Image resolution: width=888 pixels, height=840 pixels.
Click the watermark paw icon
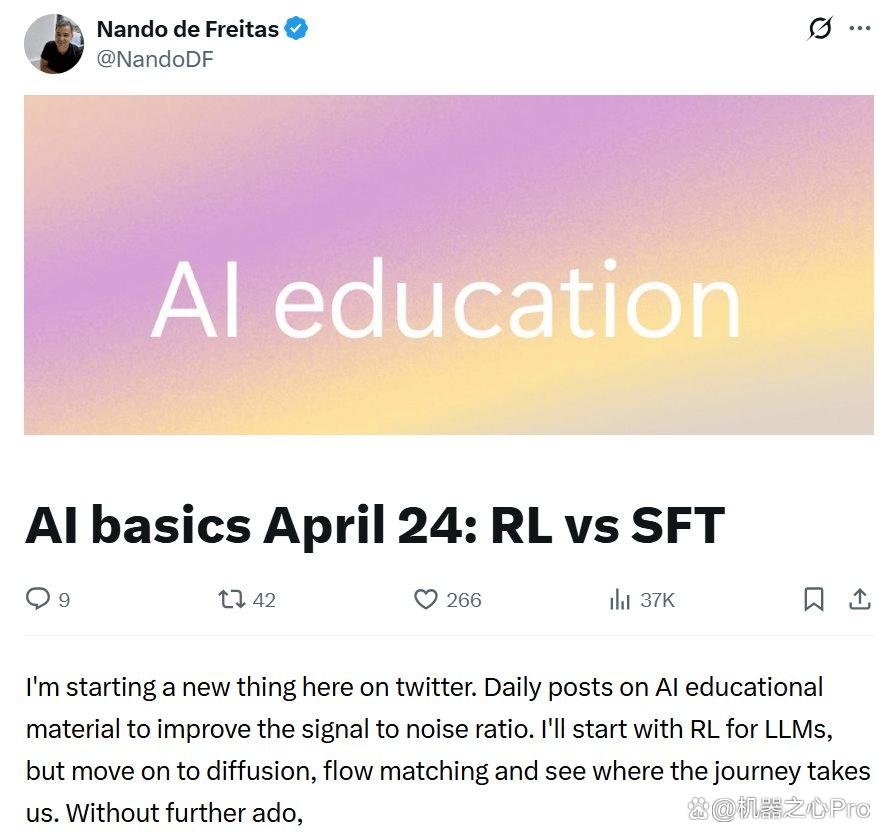coord(698,809)
